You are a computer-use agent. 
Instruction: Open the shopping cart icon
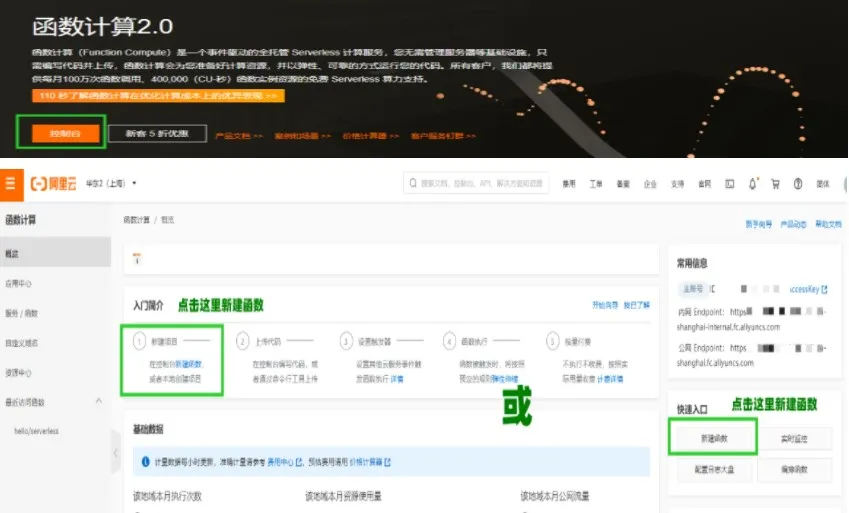(775, 184)
